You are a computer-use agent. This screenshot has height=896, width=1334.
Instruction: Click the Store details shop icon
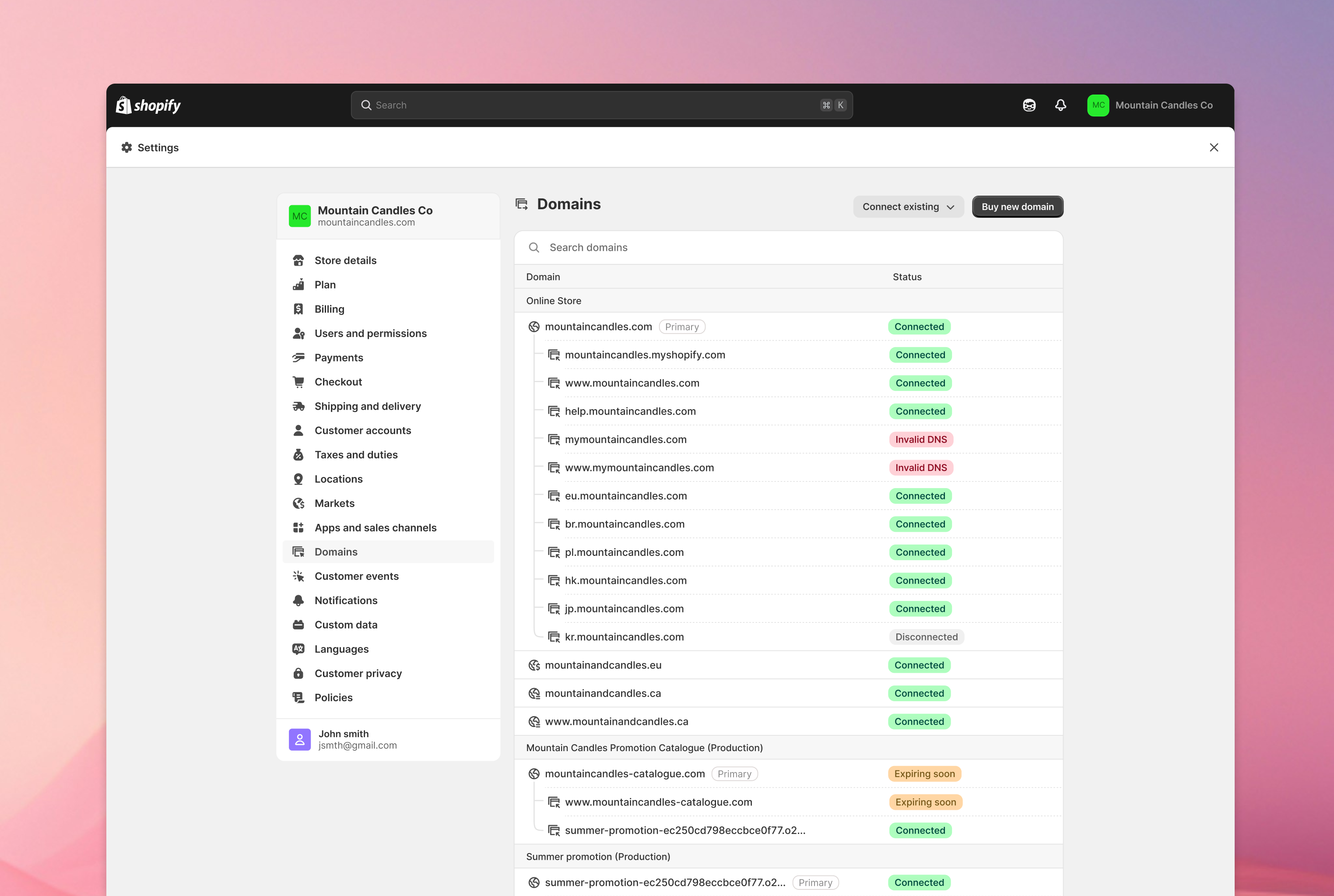click(298, 260)
